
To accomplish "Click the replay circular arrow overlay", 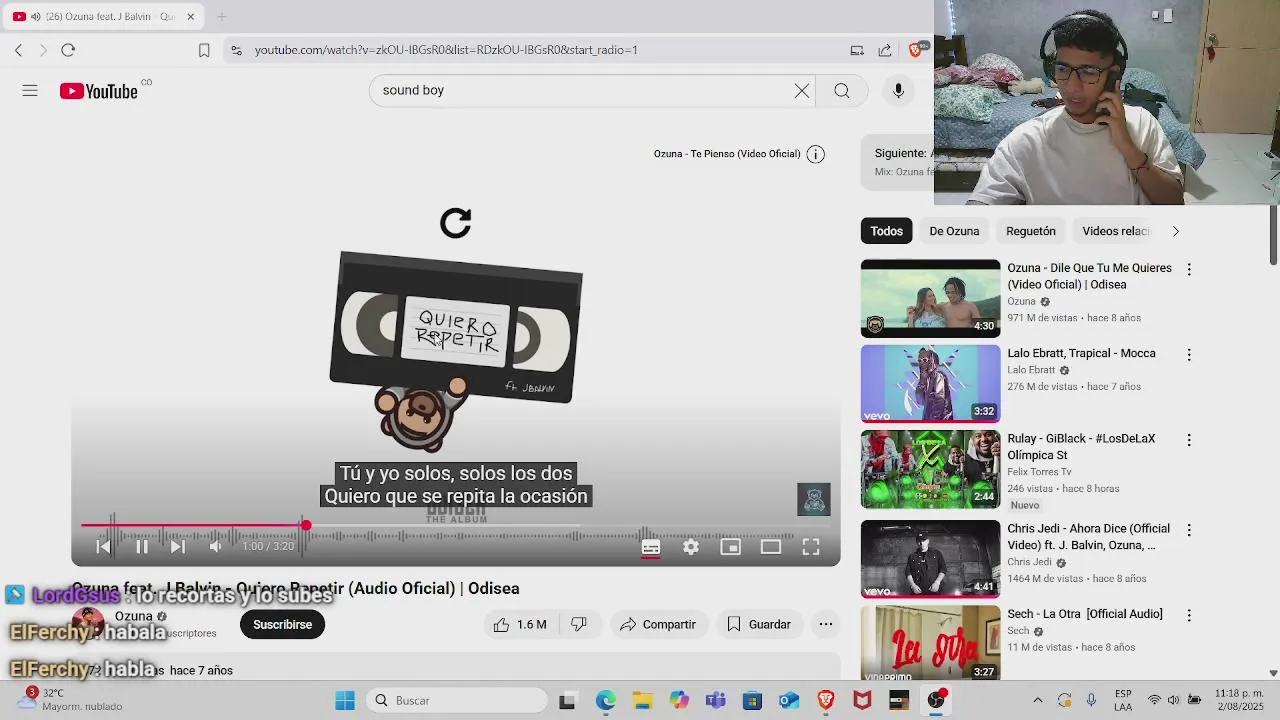I will pos(456,223).
